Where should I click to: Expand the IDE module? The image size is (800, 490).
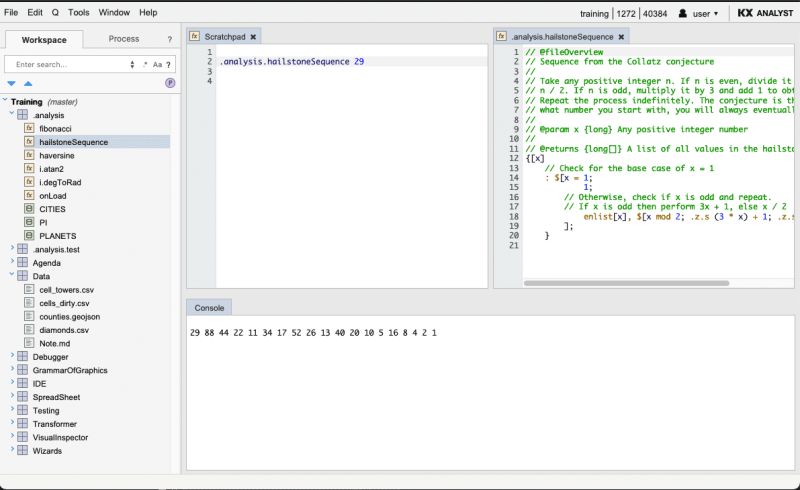point(12,383)
